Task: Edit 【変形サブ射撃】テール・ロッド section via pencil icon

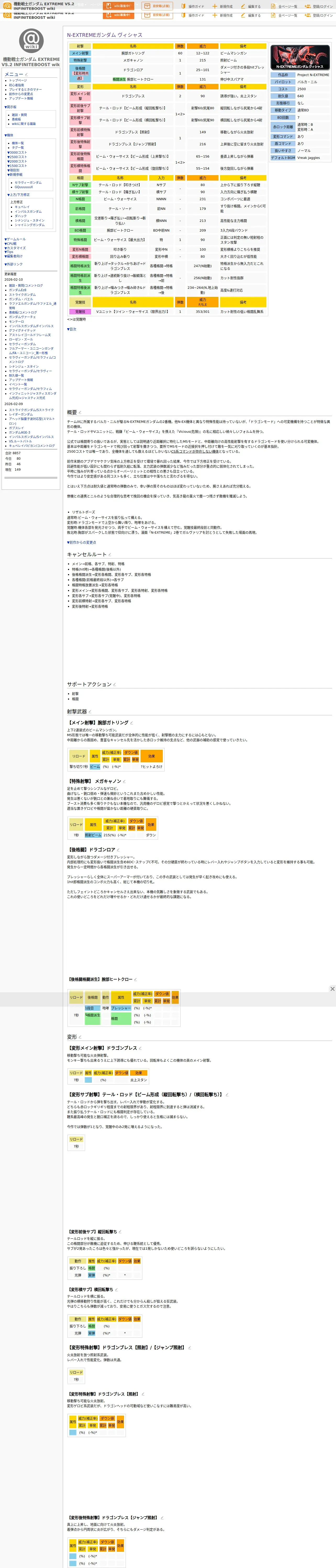Action: [x=227, y=1094]
